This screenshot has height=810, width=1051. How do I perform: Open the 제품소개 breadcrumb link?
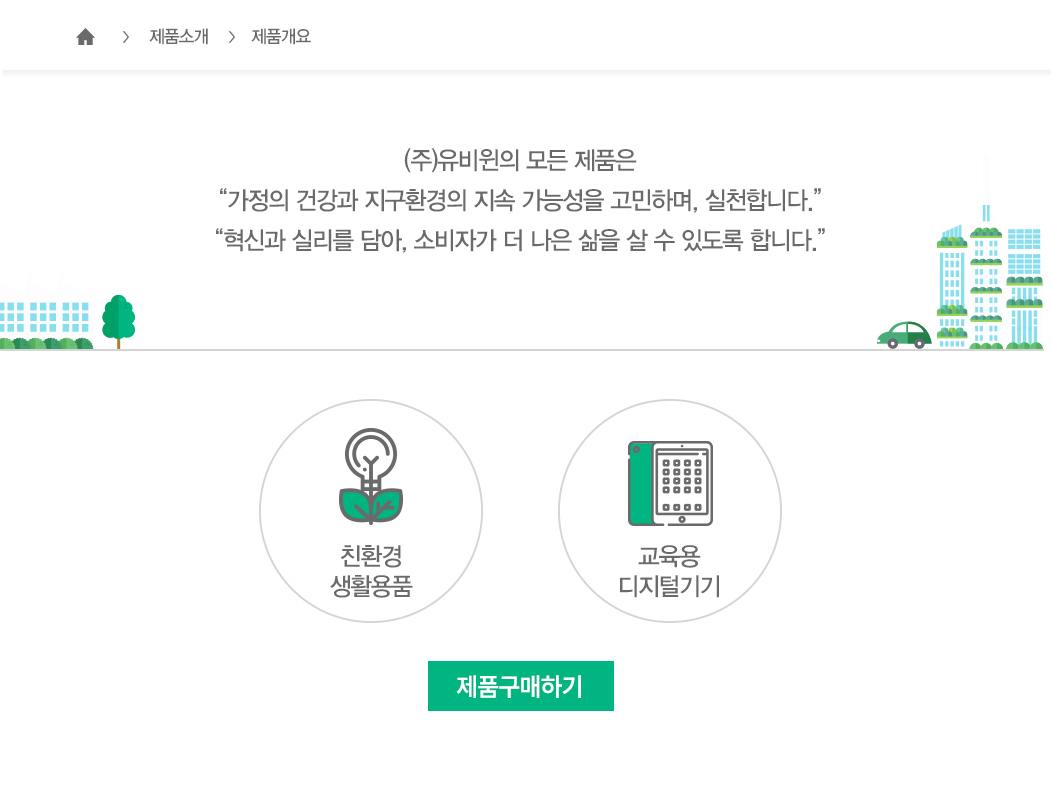179,36
